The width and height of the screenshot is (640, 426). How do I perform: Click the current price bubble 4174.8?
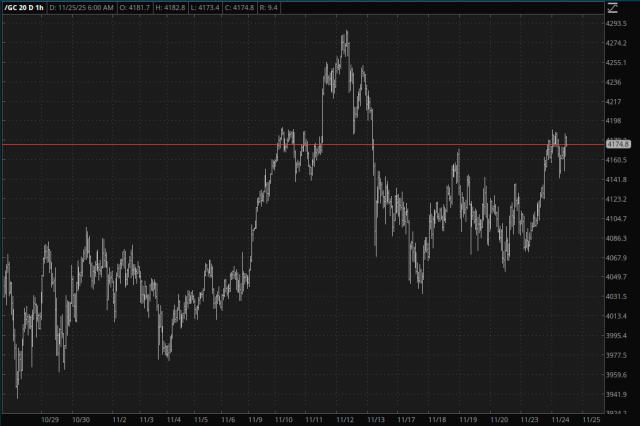(619, 145)
